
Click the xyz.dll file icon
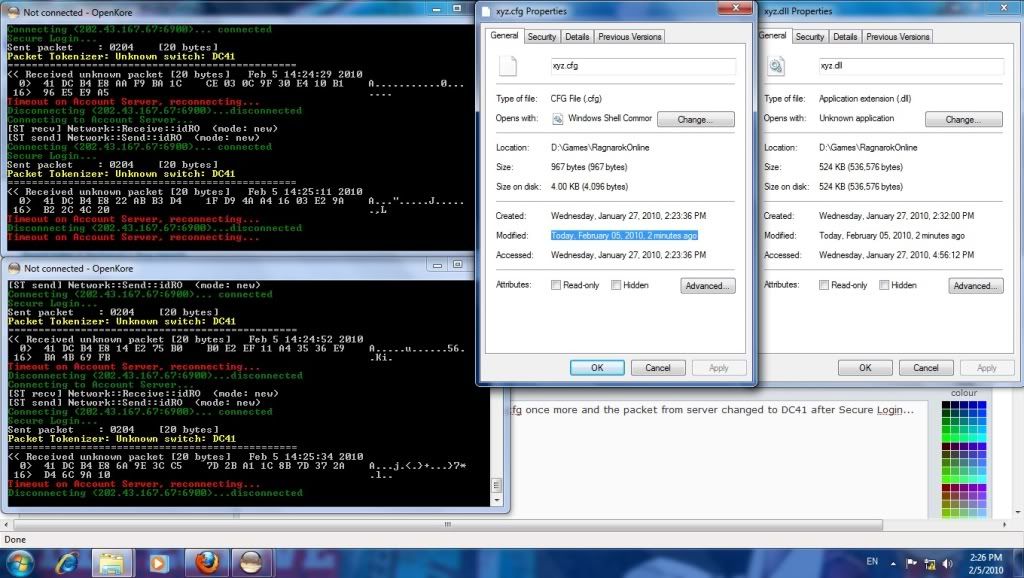pos(776,66)
